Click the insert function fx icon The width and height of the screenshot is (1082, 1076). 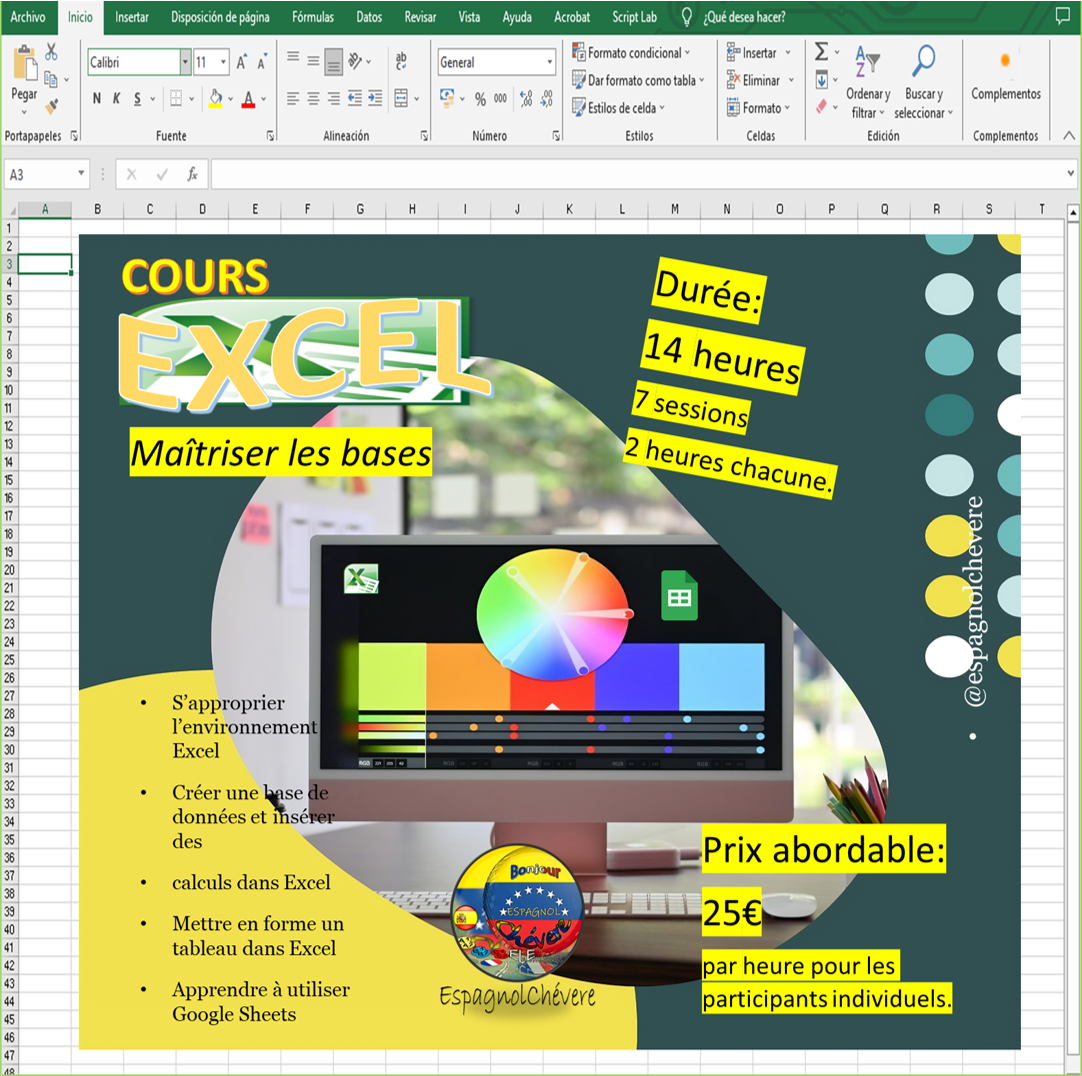click(x=193, y=175)
